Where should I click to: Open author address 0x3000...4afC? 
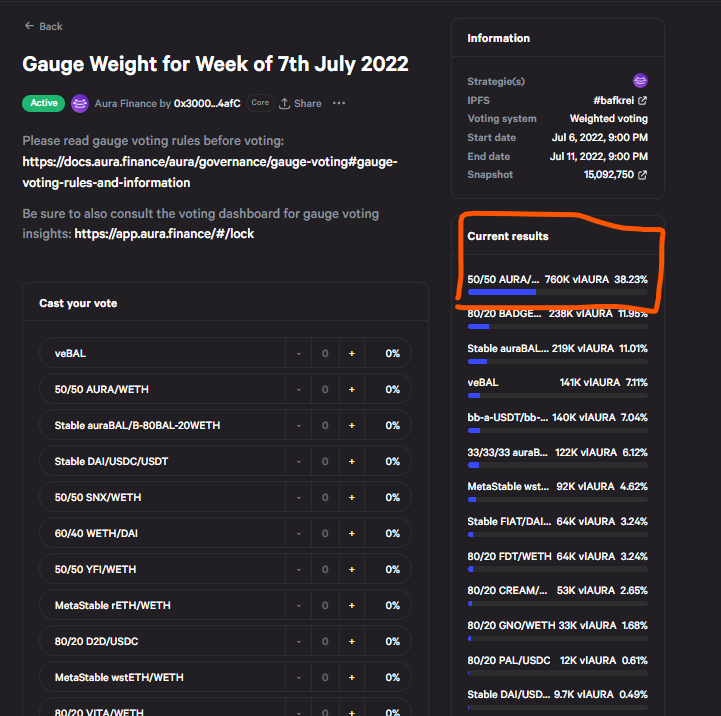tap(207, 103)
